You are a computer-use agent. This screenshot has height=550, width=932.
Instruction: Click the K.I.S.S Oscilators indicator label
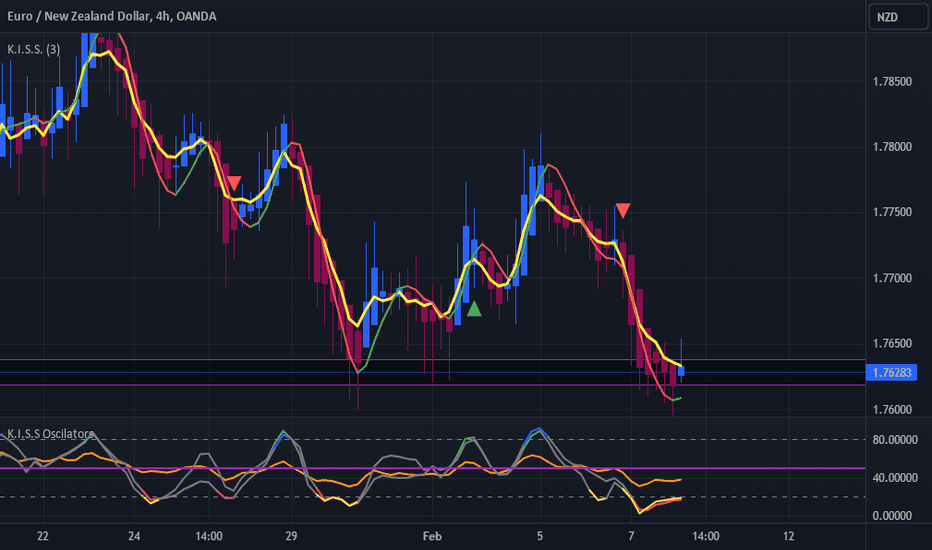point(50,433)
